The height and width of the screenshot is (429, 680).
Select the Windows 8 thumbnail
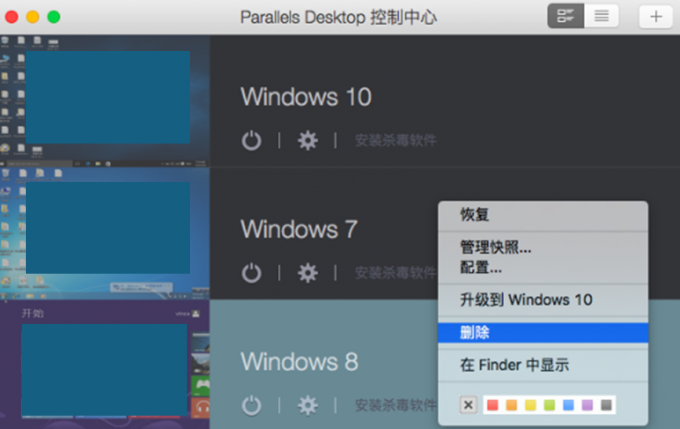coord(105,364)
